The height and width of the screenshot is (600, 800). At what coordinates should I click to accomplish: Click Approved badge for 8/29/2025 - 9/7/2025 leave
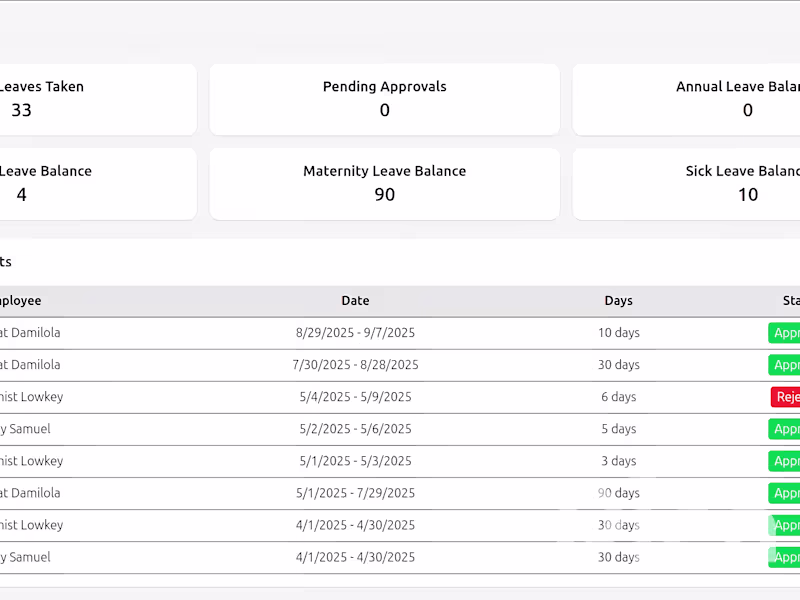coord(784,333)
